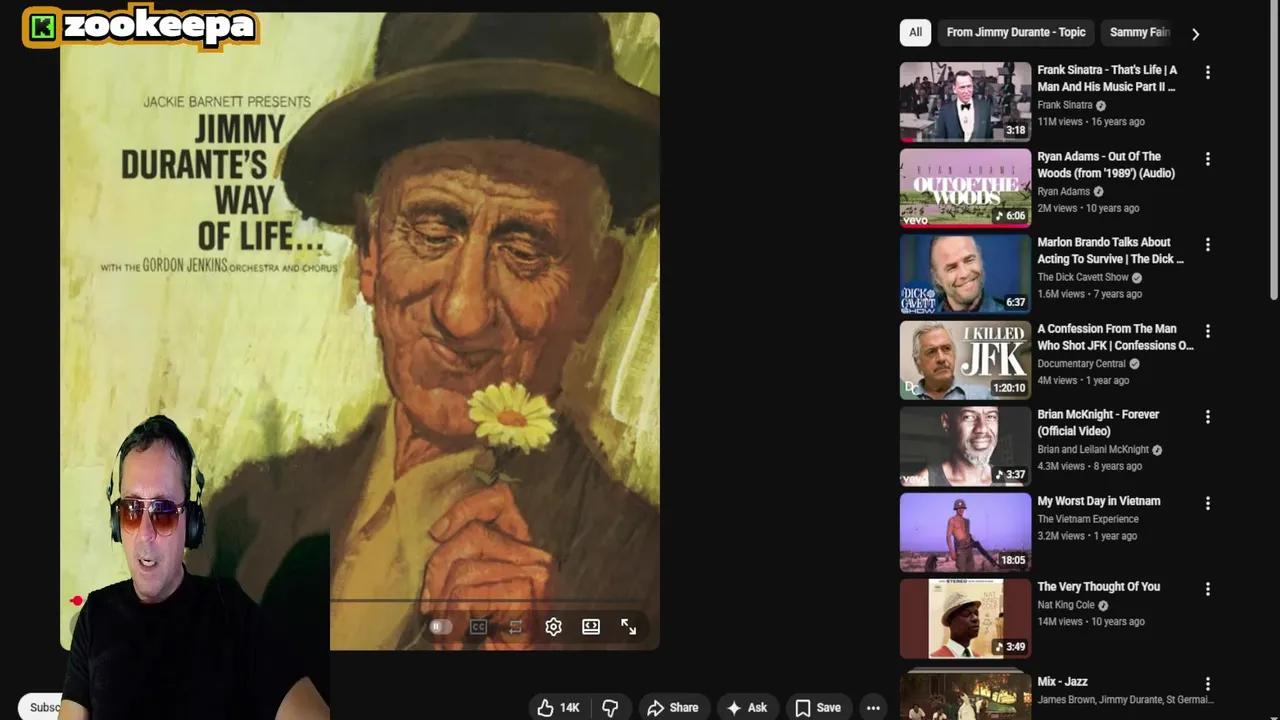Open the Brian McKnight Forever thumbnail
This screenshot has height=720, width=1280.
pos(965,445)
